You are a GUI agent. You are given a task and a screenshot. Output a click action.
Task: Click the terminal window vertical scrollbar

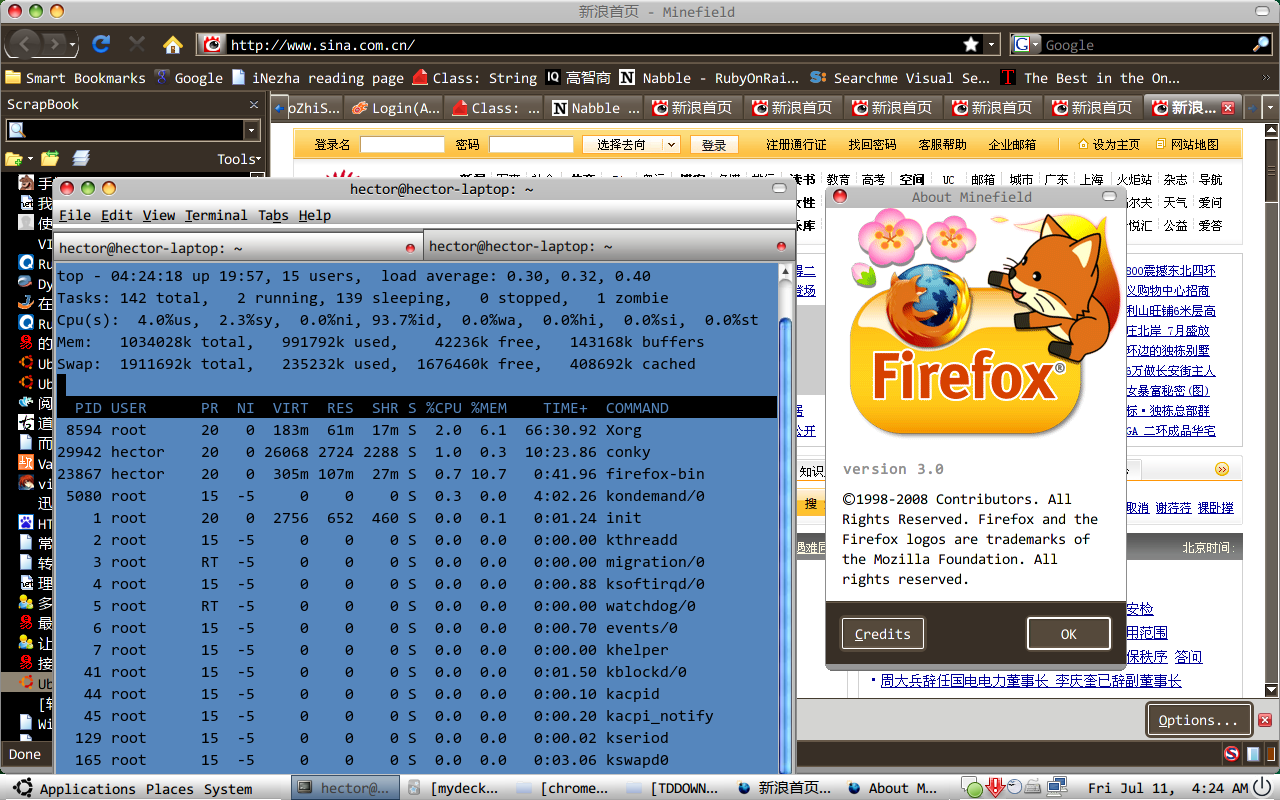pyautogui.click(x=785, y=520)
